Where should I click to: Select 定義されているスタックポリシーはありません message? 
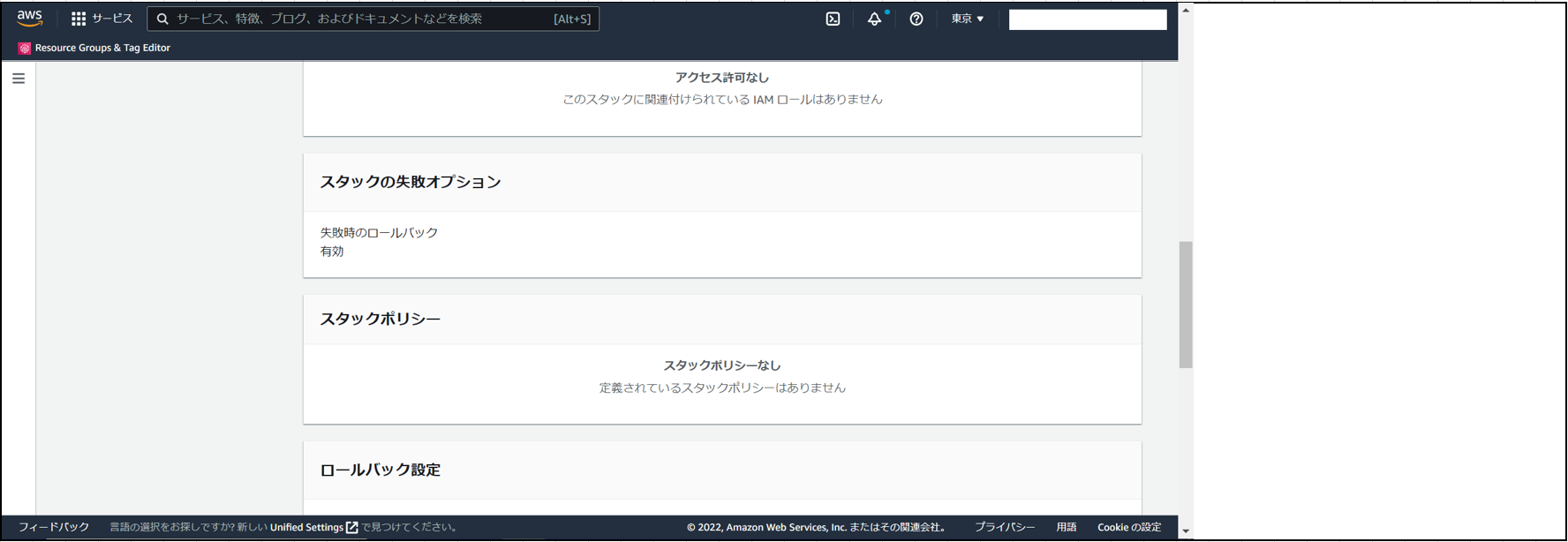tap(722, 388)
